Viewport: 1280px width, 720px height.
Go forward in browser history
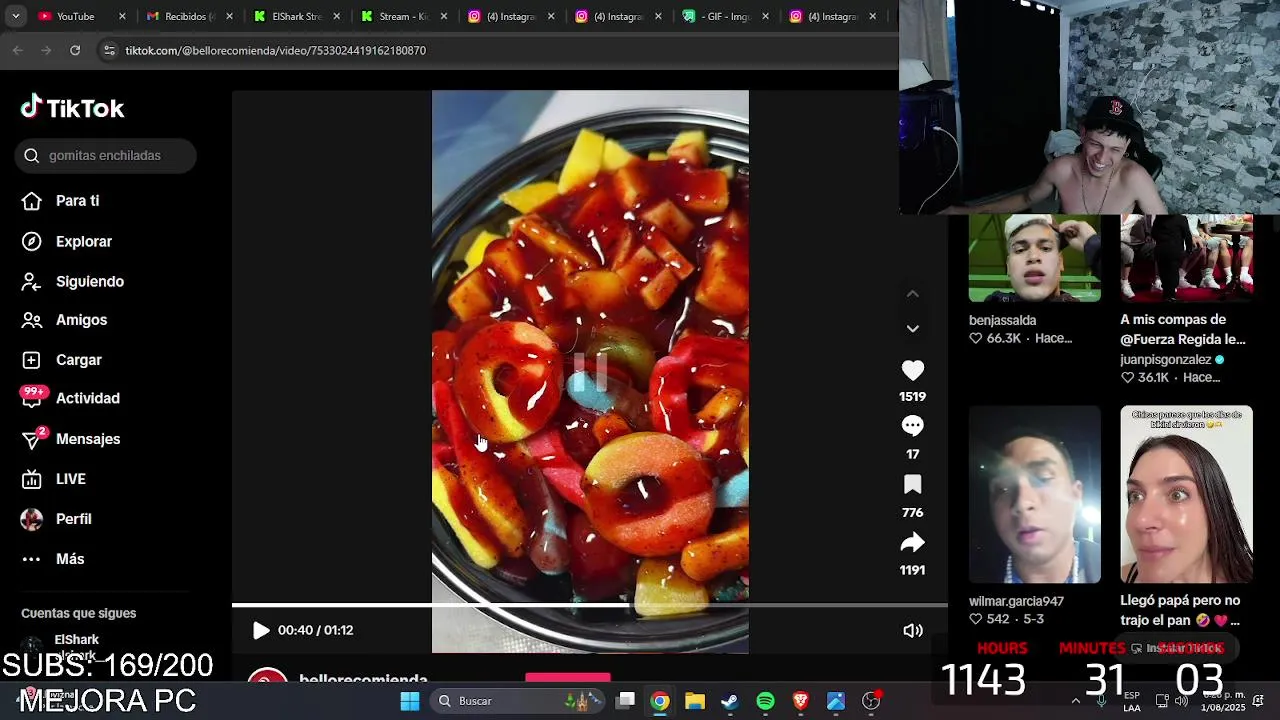point(46,50)
